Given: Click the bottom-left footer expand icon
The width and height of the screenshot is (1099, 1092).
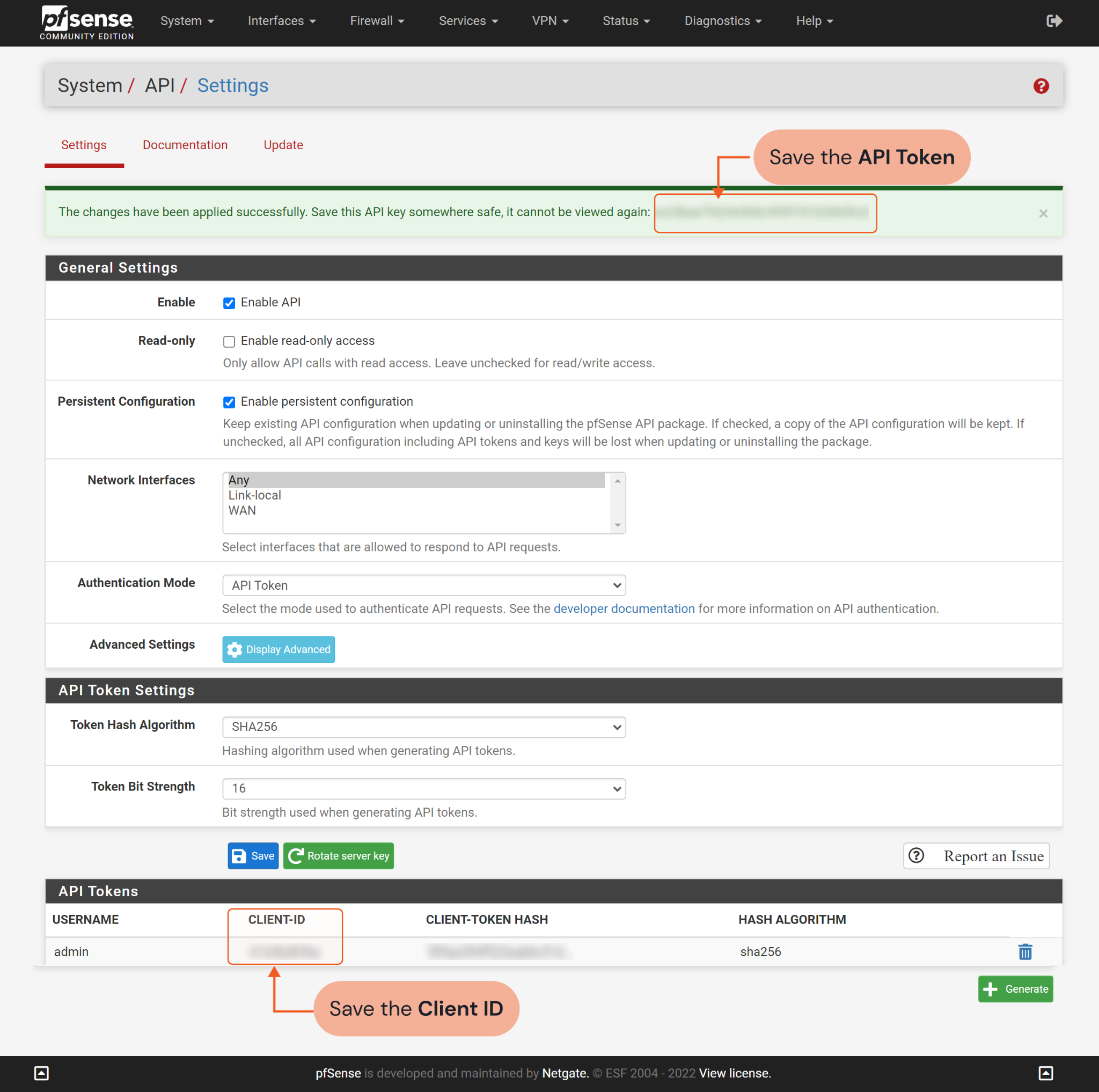Looking at the screenshot, I should (41, 1073).
